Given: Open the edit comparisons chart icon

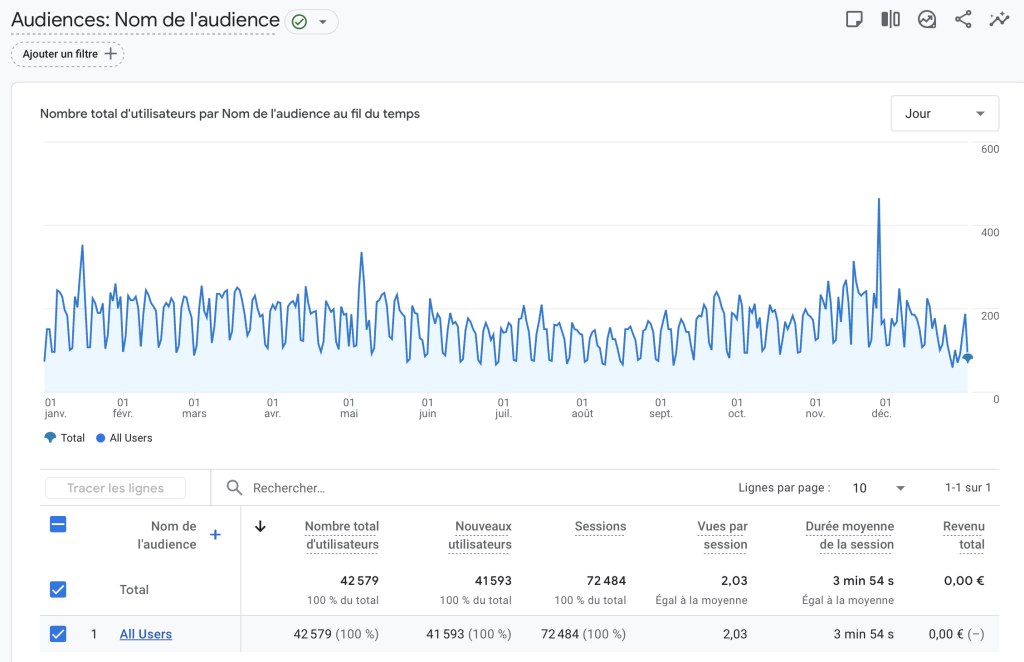Looking at the screenshot, I should pyautogui.click(x=927, y=19).
